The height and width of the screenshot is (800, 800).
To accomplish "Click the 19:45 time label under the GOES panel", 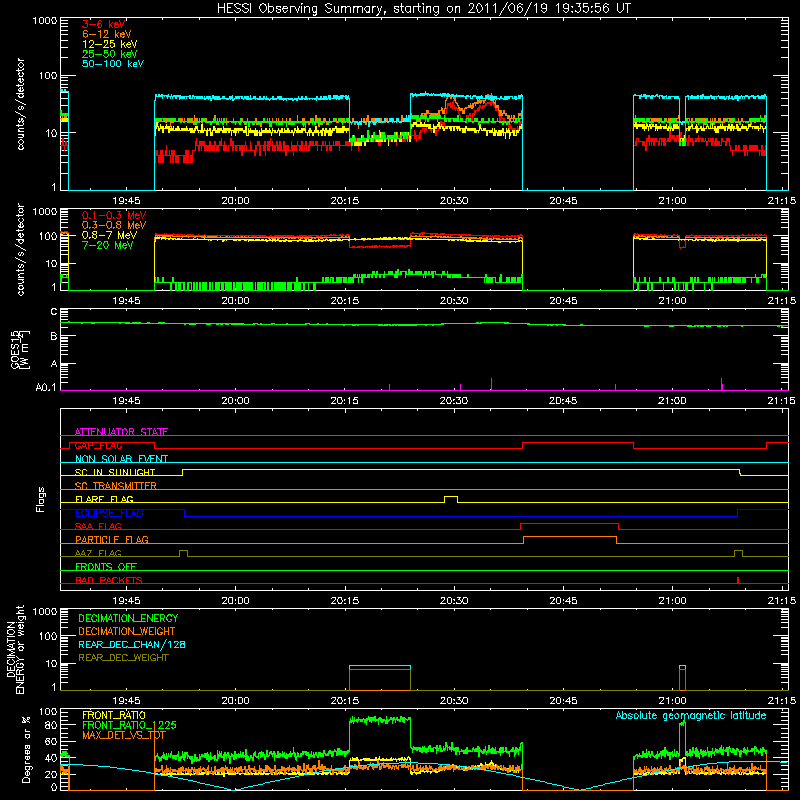I will [x=126, y=401].
